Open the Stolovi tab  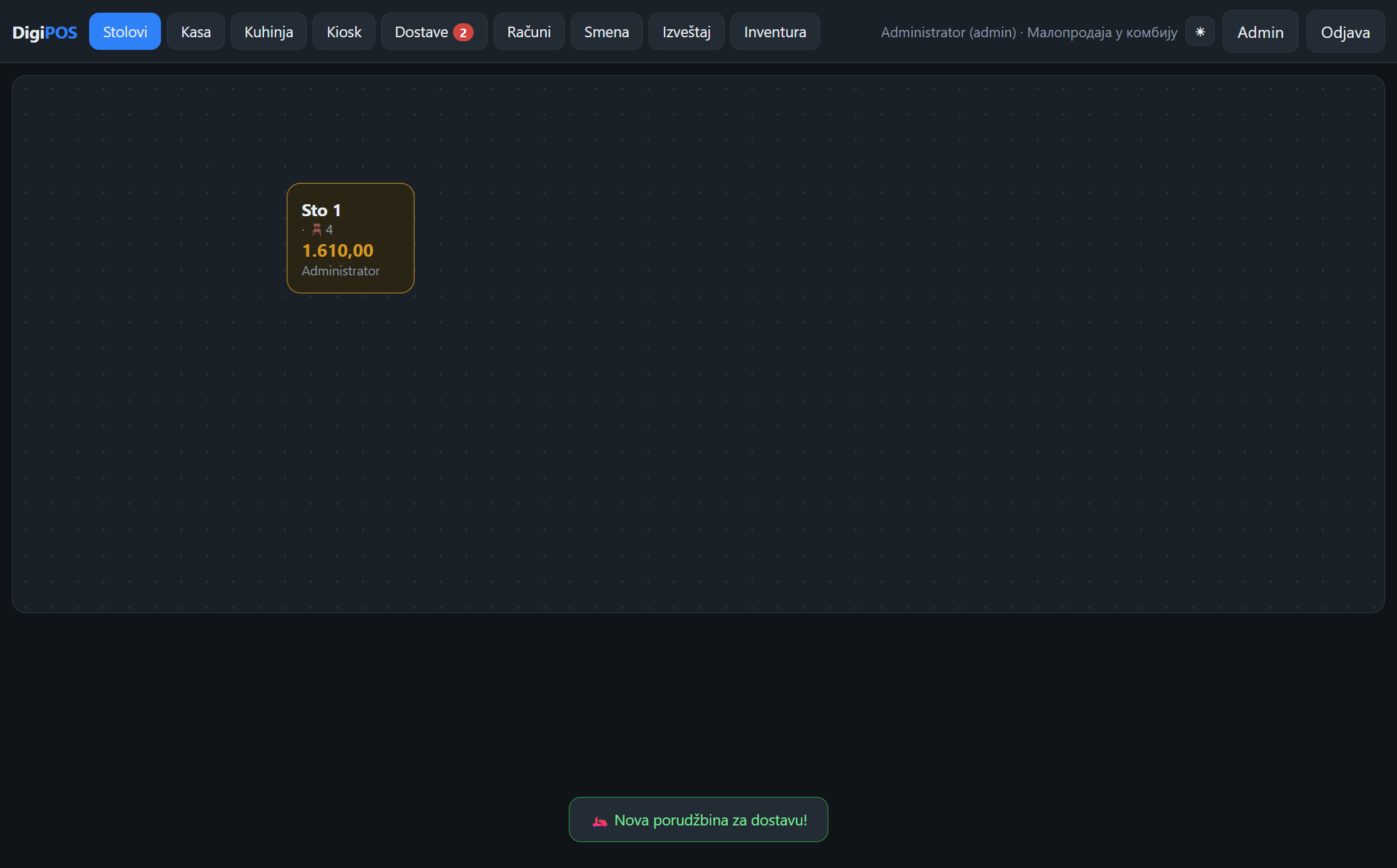[125, 32]
